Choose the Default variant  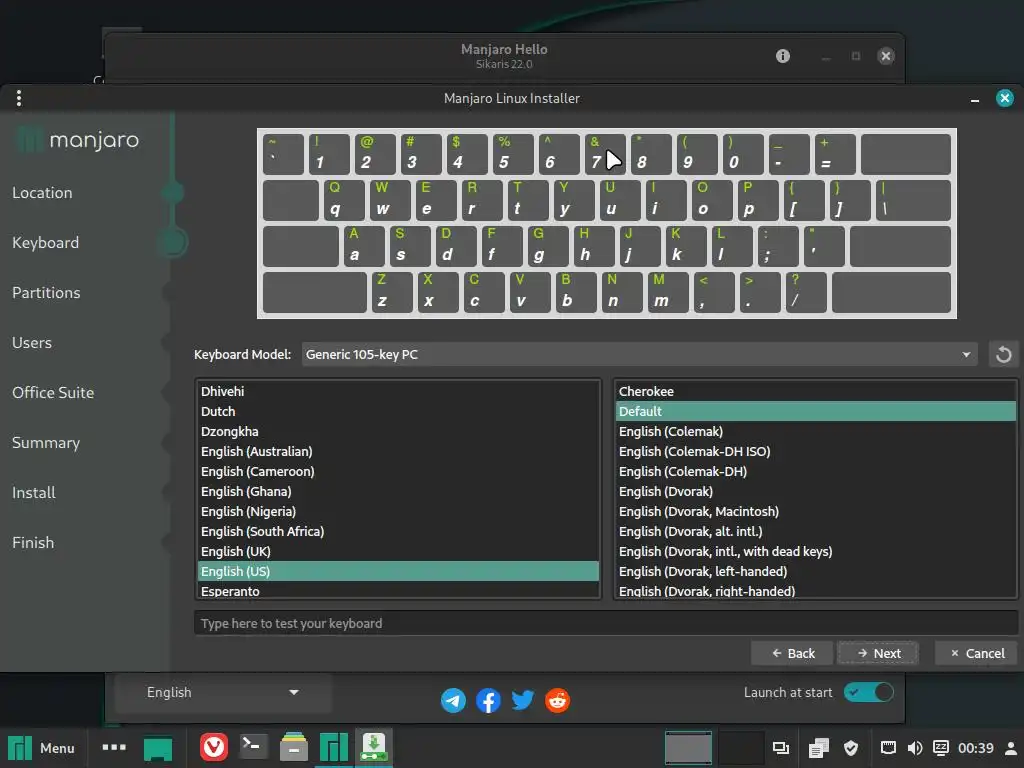[816, 411]
